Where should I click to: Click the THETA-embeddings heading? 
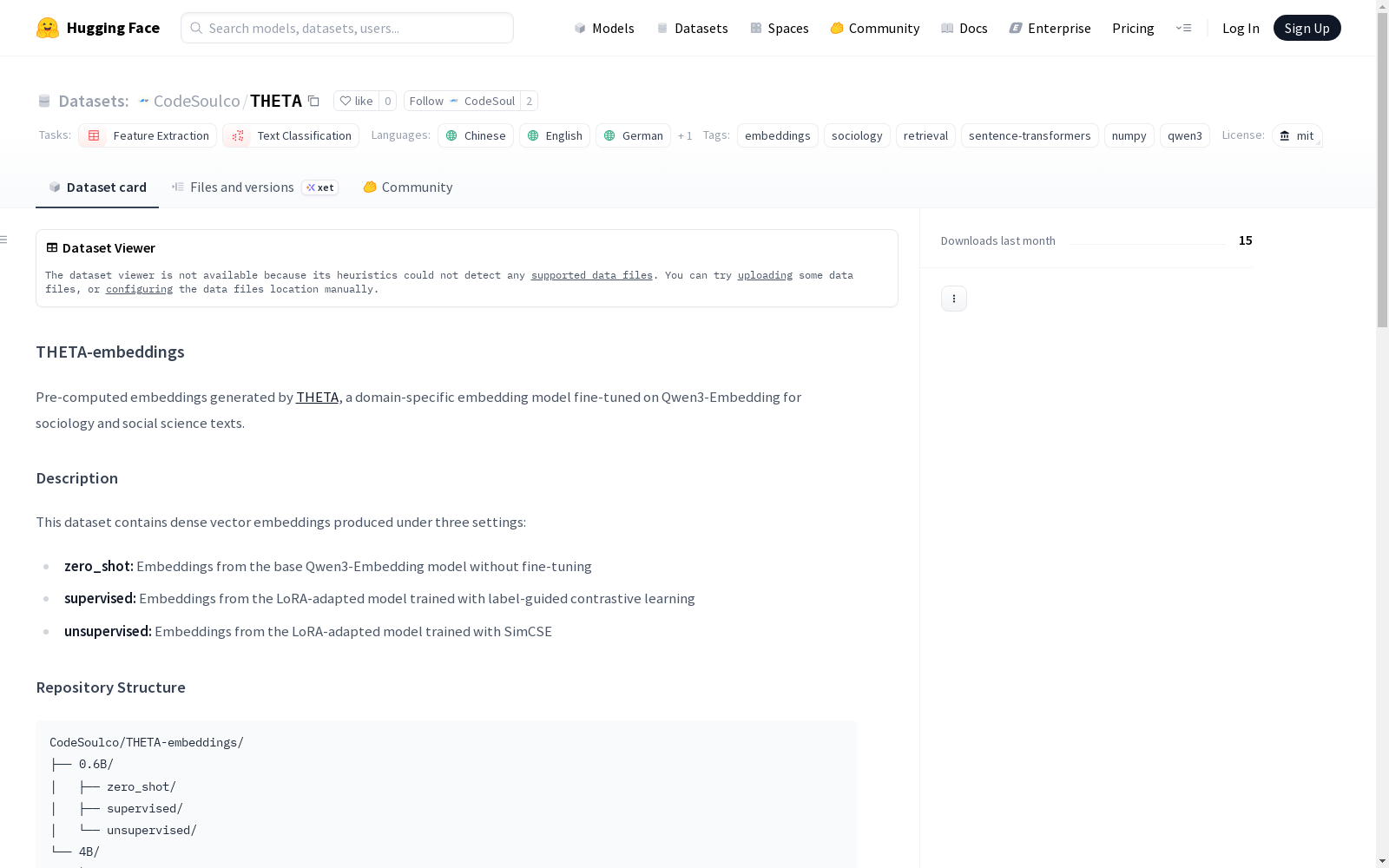point(110,352)
